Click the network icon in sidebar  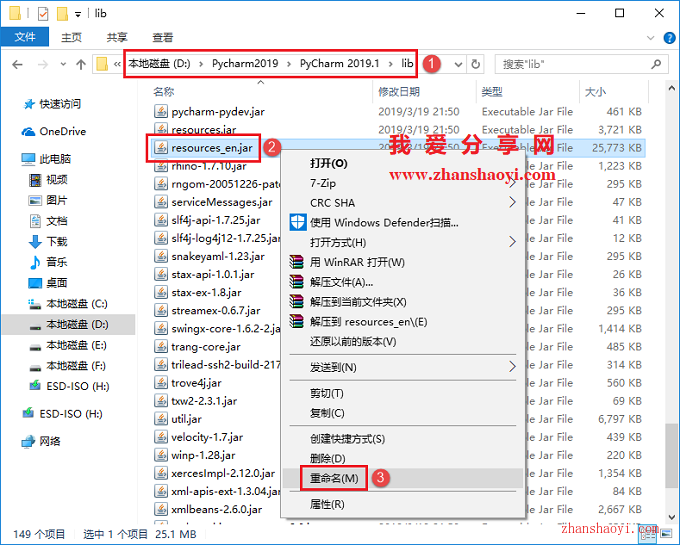(x=28, y=441)
